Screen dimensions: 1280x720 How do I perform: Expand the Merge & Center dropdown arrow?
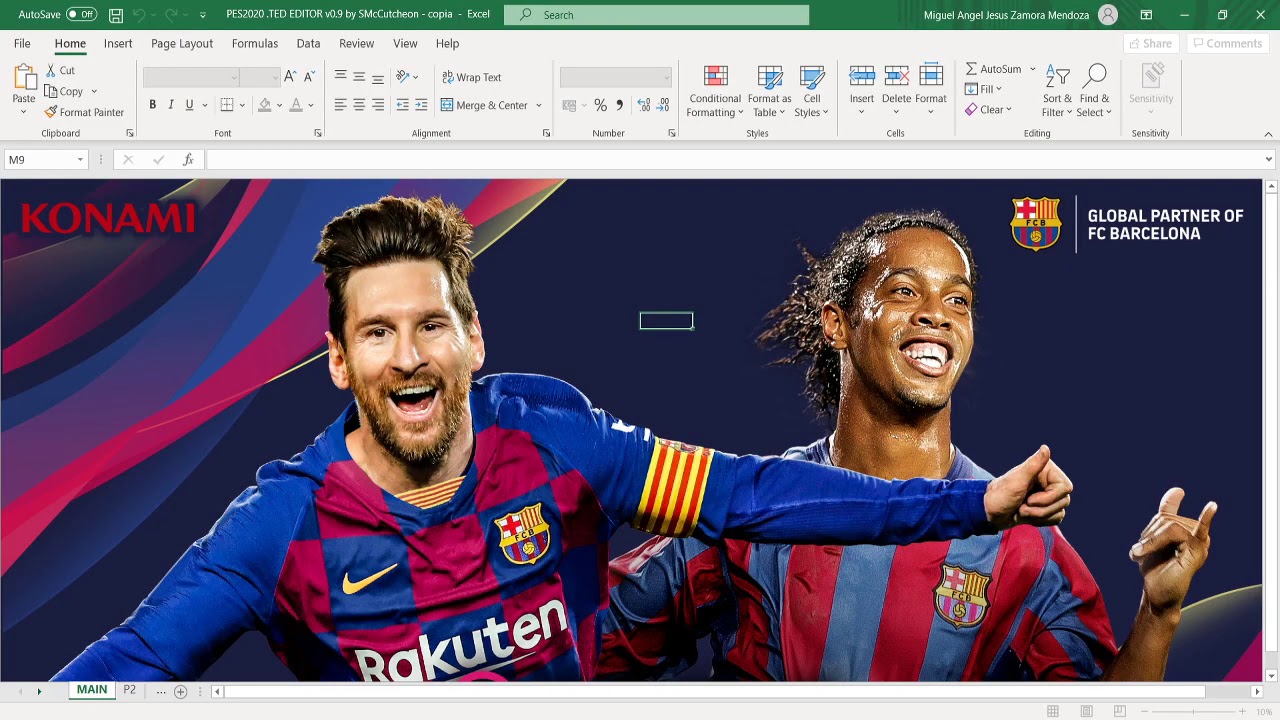(x=539, y=105)
